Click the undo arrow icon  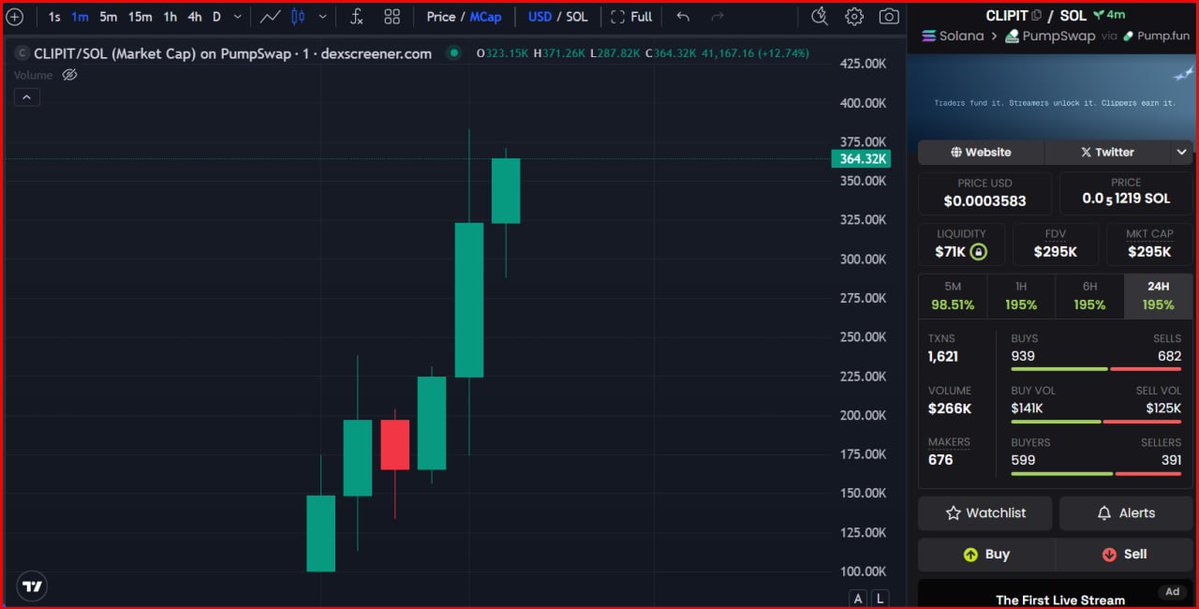683,17
